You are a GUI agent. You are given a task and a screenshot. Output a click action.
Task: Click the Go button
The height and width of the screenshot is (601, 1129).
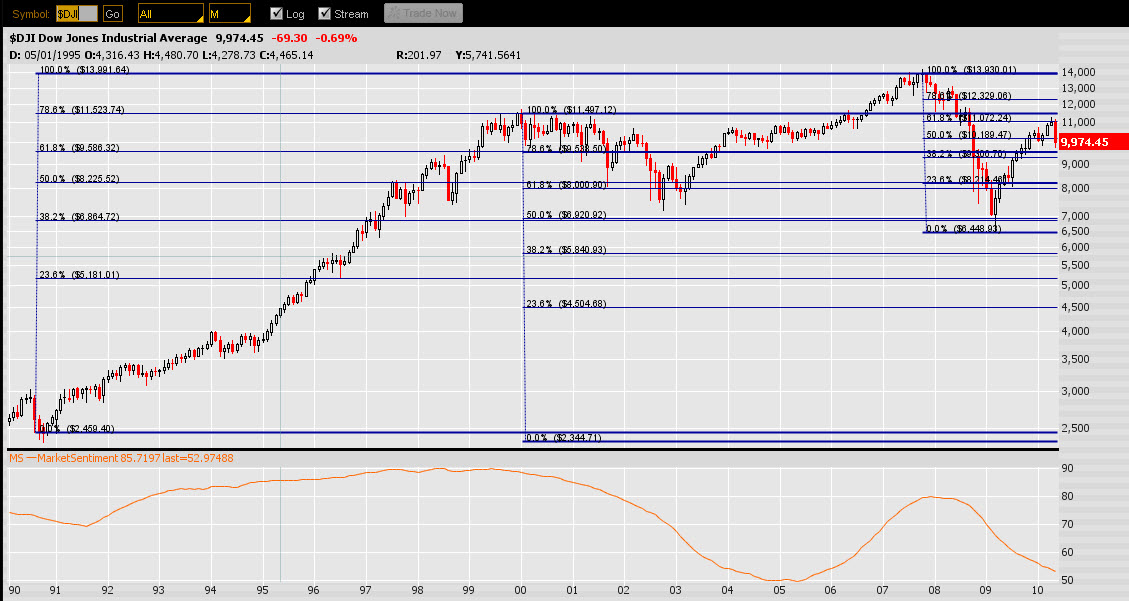[112, 14]
